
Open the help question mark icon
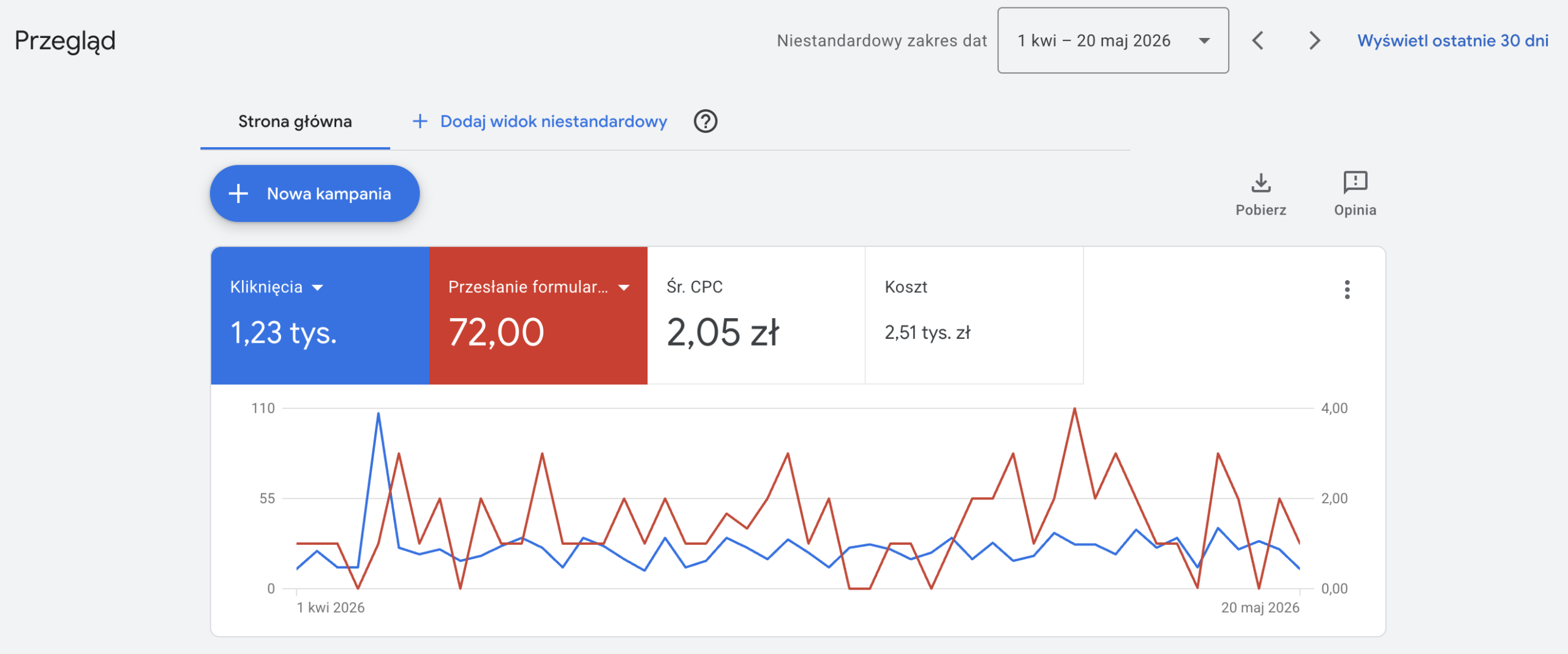pyautogui.click(x=706, y=121)
